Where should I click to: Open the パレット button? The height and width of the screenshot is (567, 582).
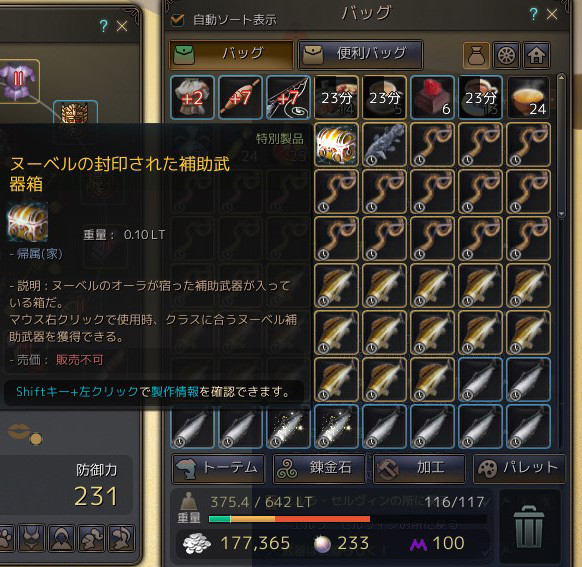(519, 469)
